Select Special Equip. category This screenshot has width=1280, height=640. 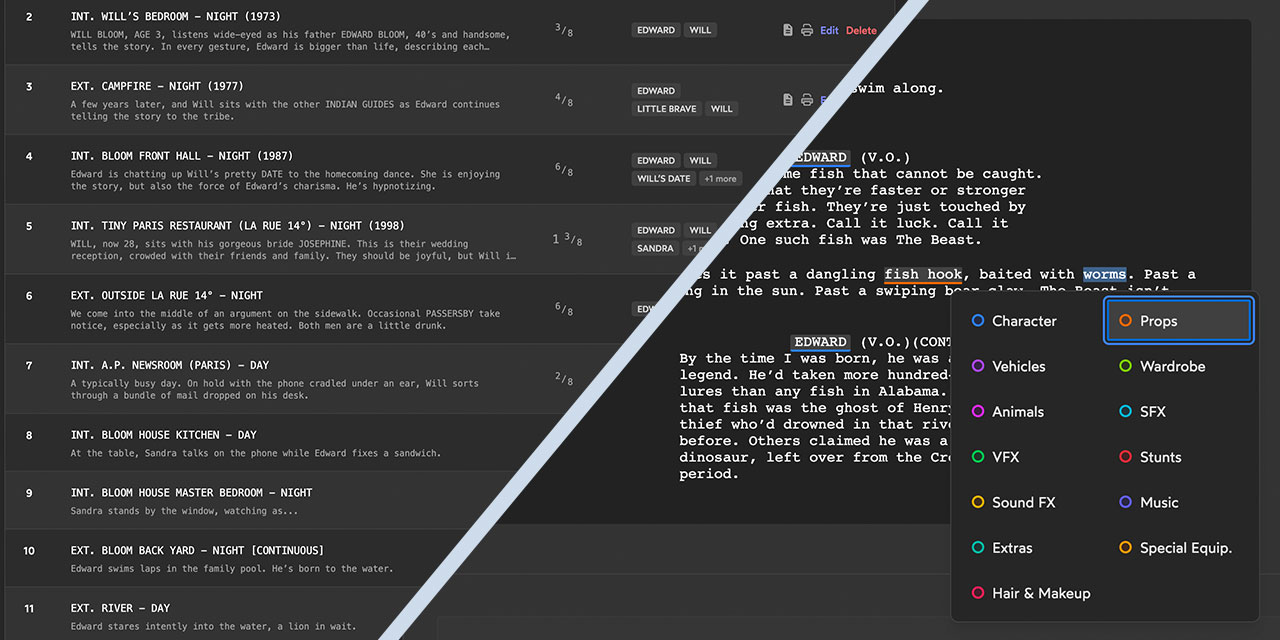(1185, 548)
